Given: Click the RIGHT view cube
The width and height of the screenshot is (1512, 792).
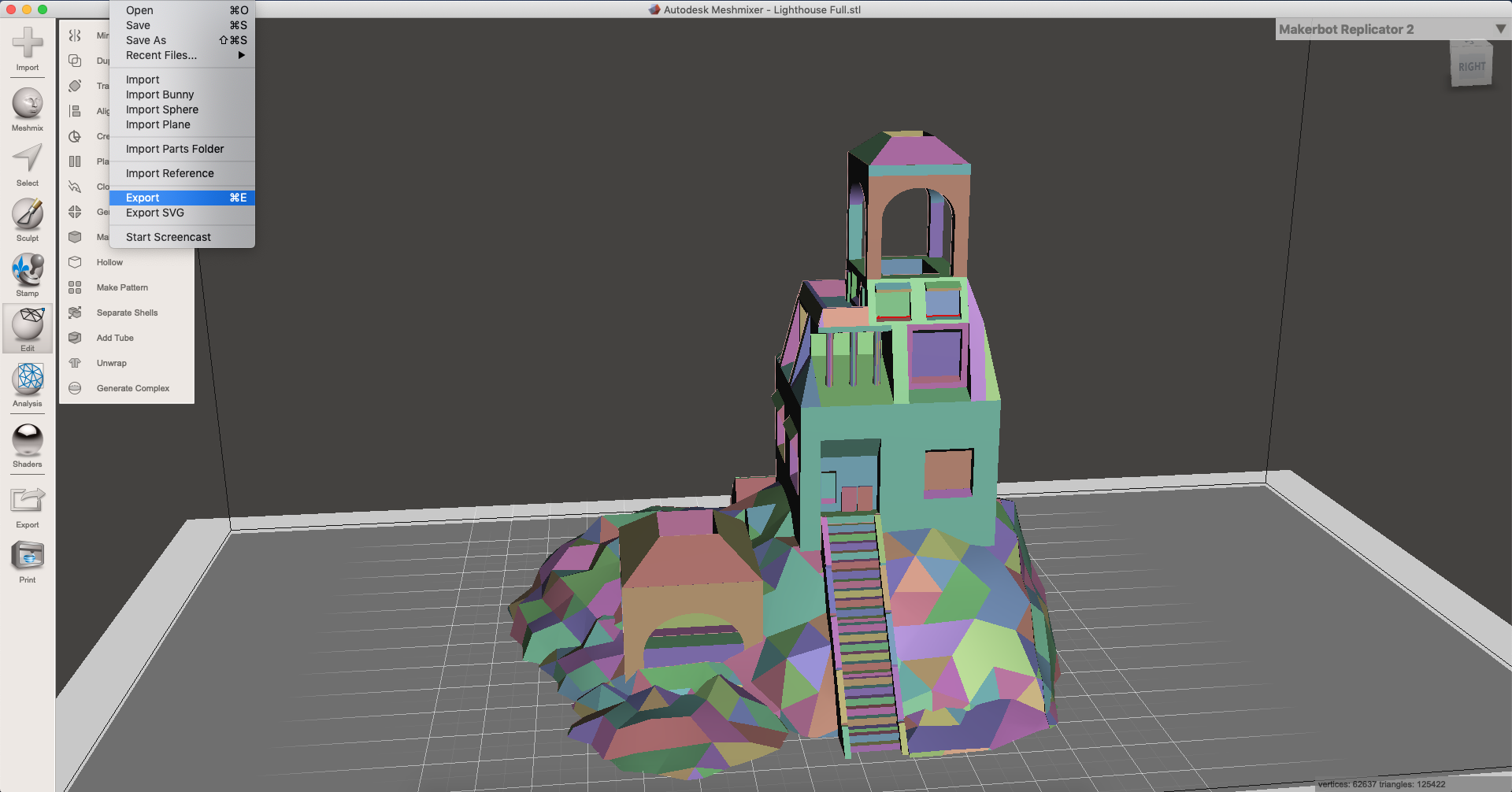Looking at the screenshot, I should click(1471, 66).
